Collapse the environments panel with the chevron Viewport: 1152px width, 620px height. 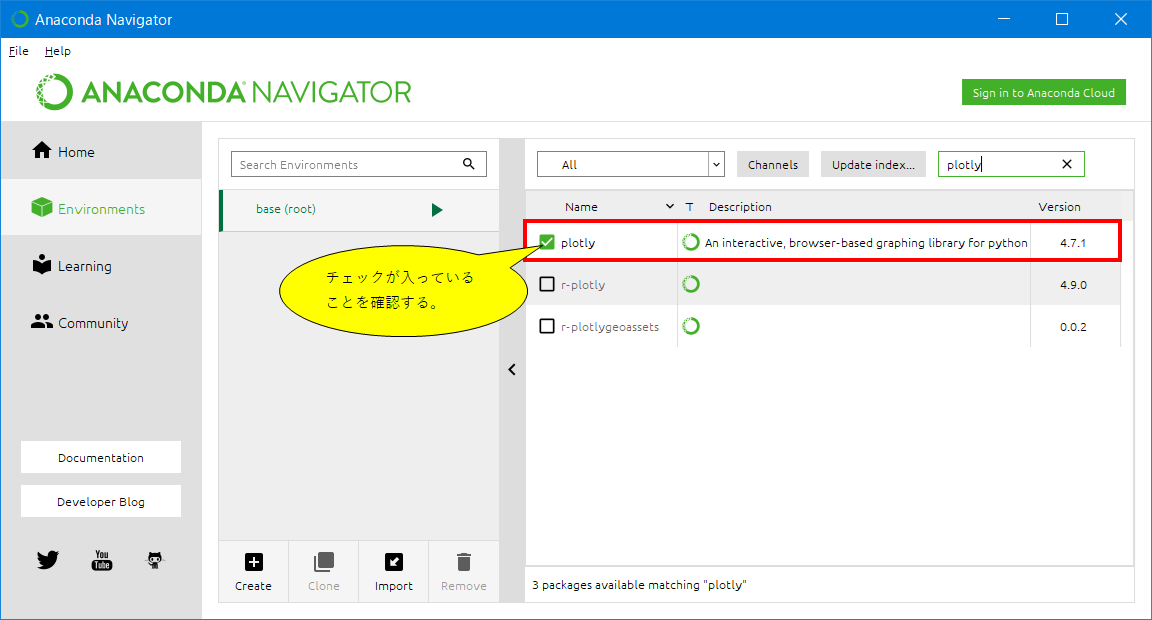point(512,370)
